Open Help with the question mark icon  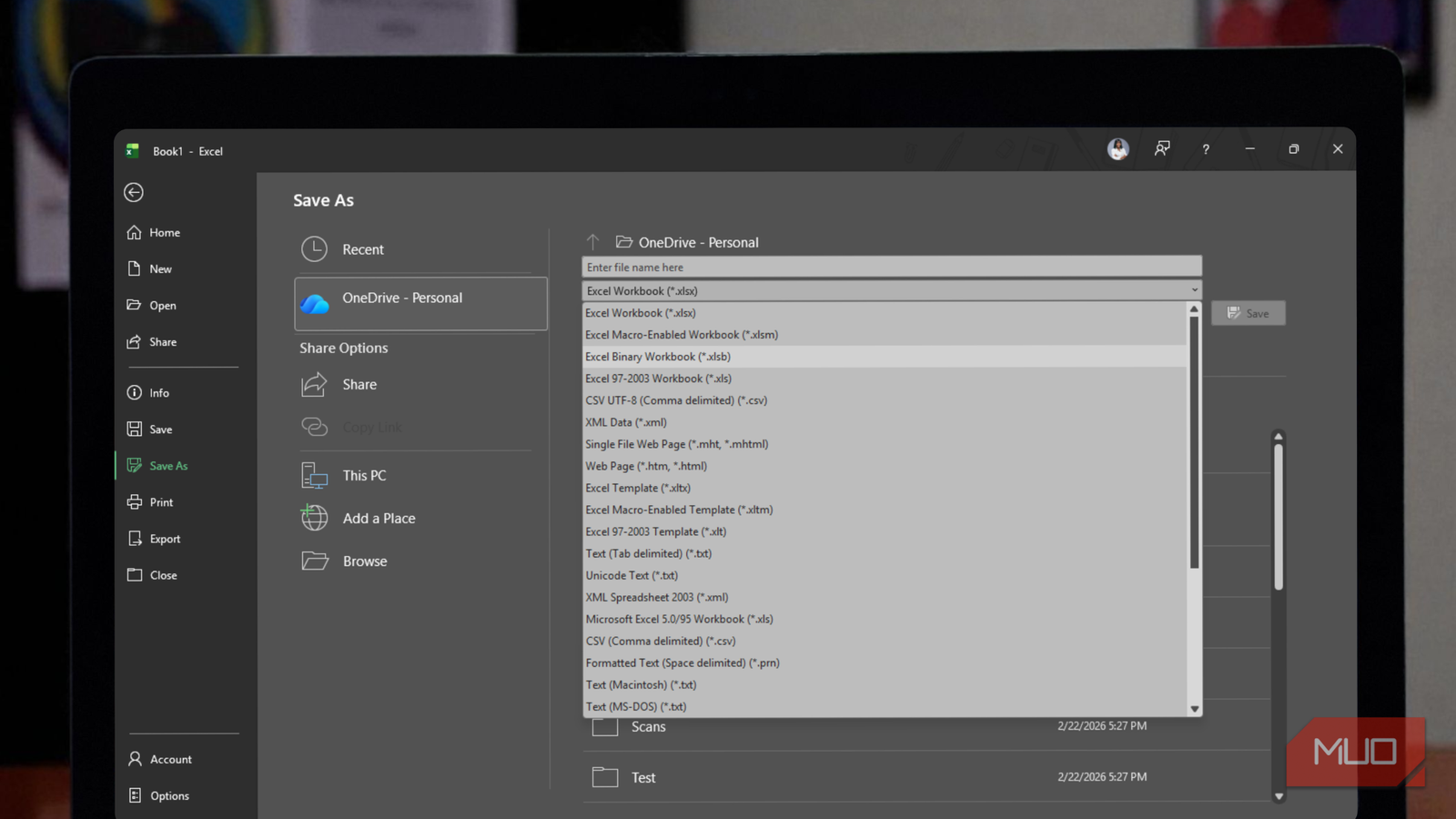tap(1206, 149)
